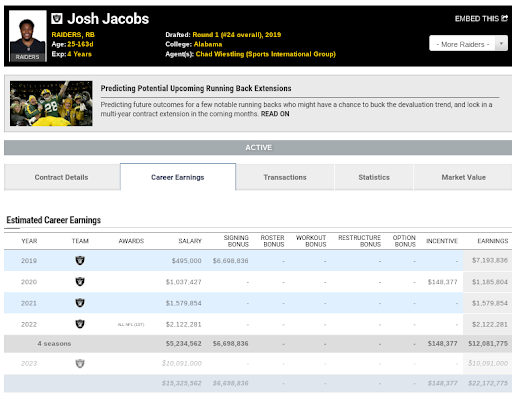
Task: Click the Exp: 4 Years text
Action: [x=71, y=54]
